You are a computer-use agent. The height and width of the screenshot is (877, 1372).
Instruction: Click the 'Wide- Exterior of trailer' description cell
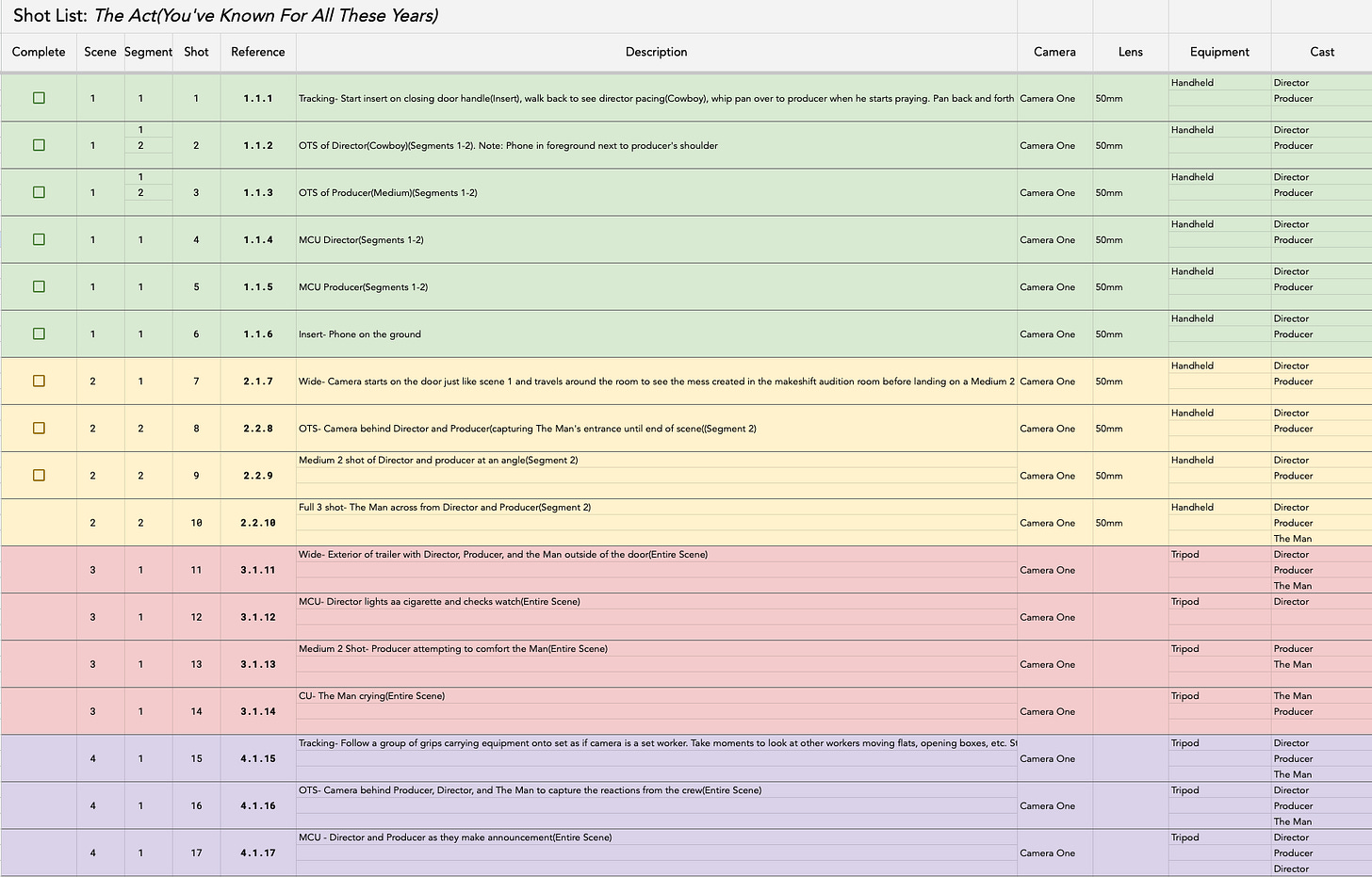coord(657,554)
